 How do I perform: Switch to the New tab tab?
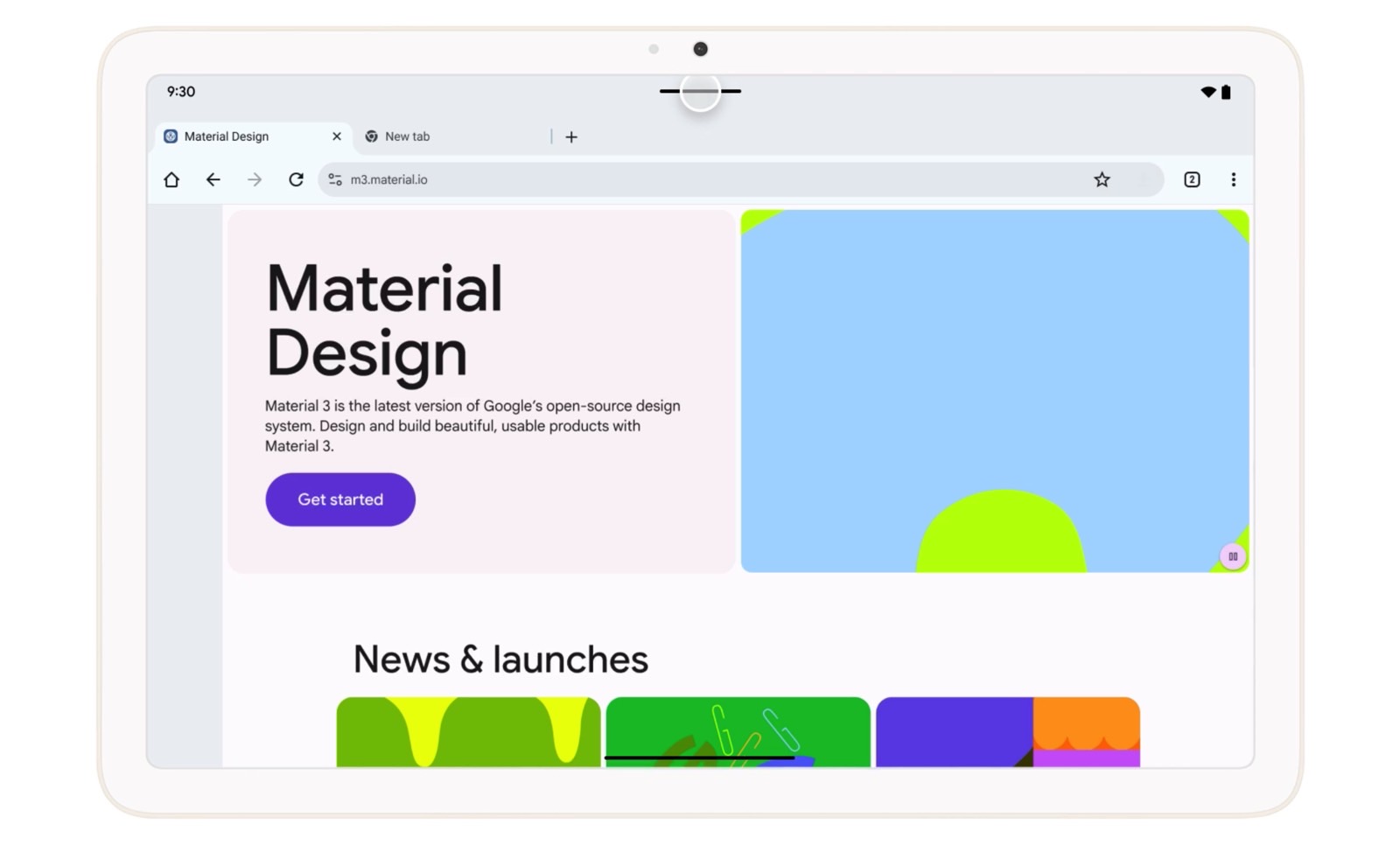(x=451, y=136)
